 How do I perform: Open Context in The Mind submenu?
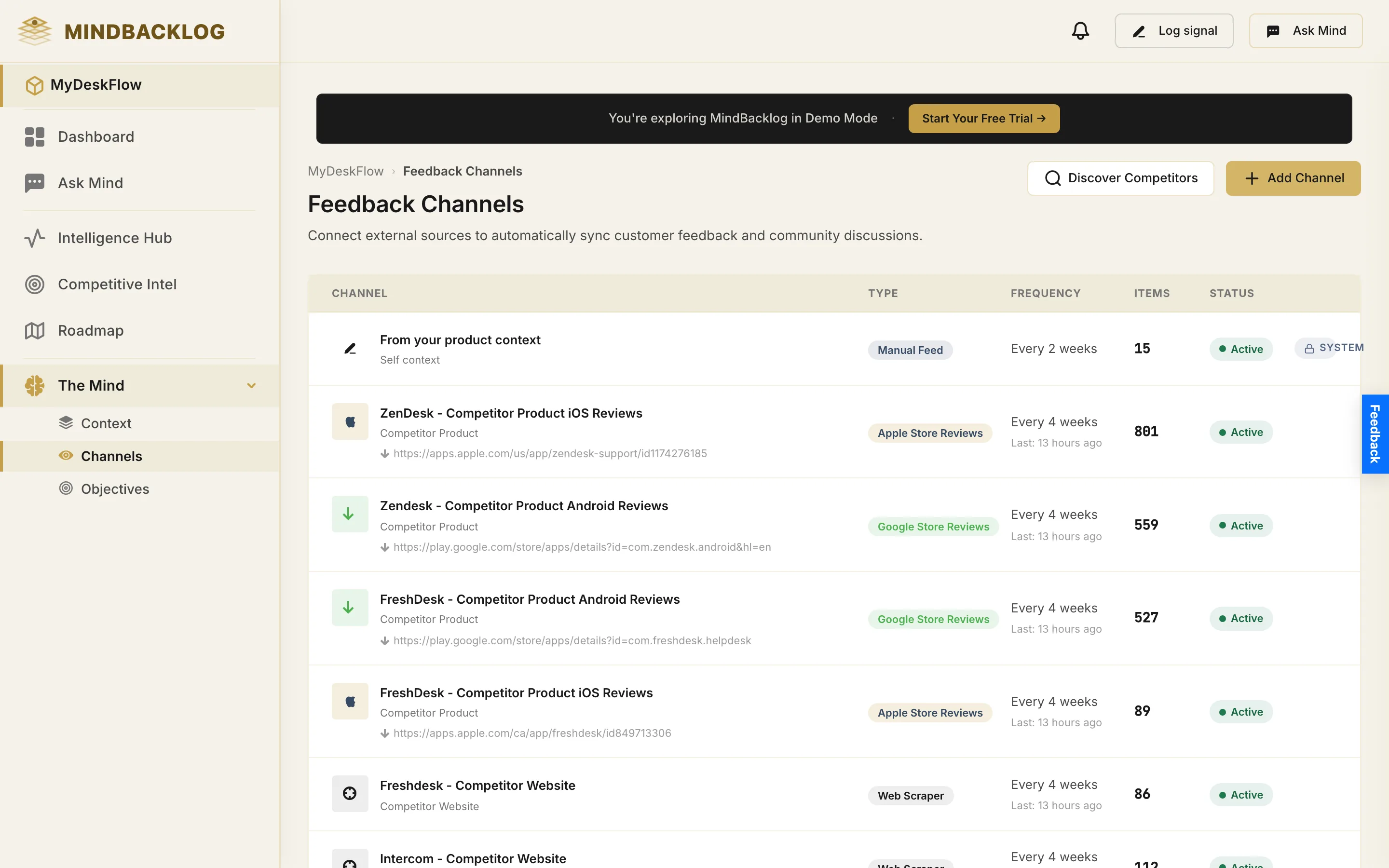(140, 424)
